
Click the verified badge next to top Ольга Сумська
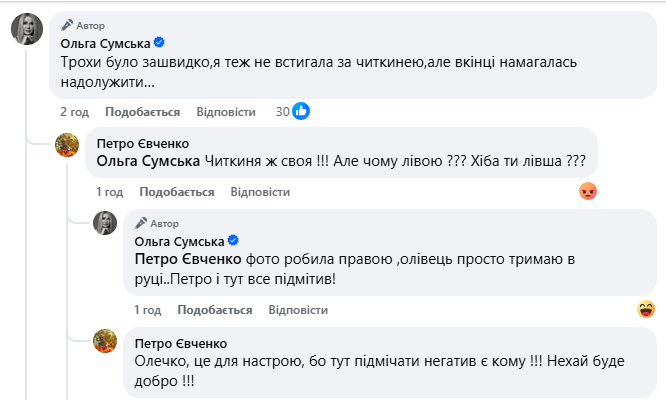coord(158,43)
